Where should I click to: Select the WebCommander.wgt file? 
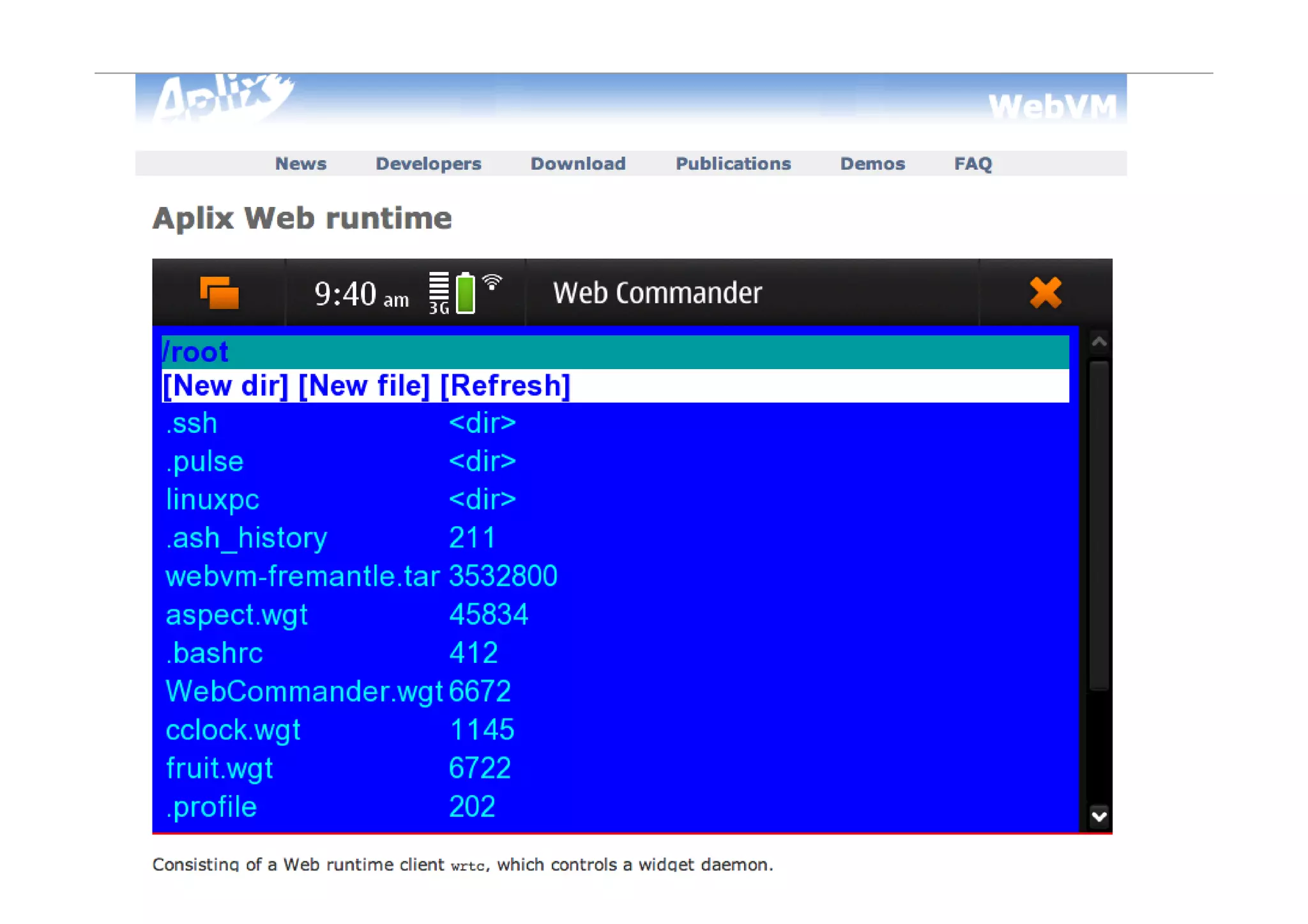[x=303, y=691]
